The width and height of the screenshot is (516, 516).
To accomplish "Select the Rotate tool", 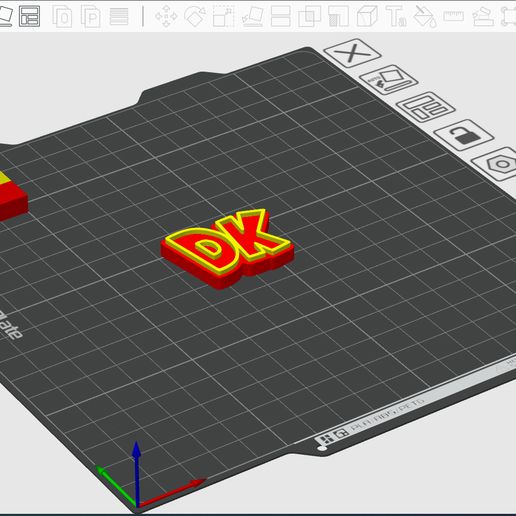I will pos(195,16).
